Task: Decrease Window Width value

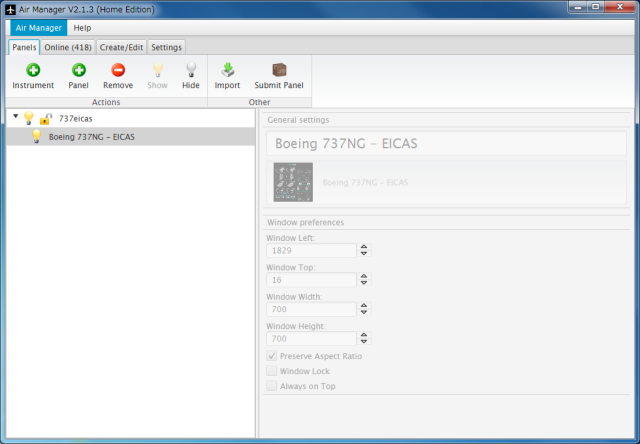Action: click(364, 312)
